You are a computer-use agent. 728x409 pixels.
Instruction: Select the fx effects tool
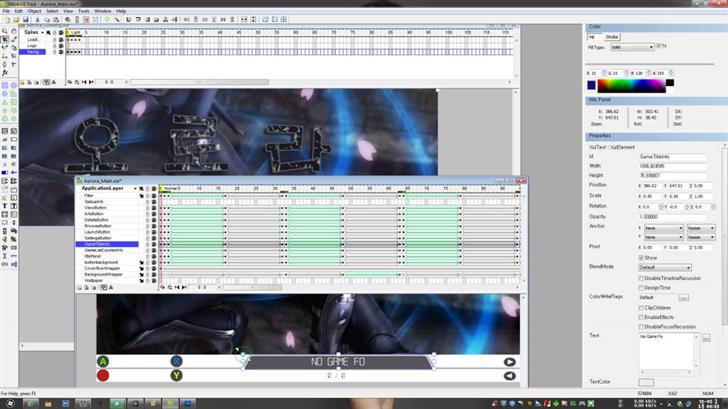click(5, 73)
